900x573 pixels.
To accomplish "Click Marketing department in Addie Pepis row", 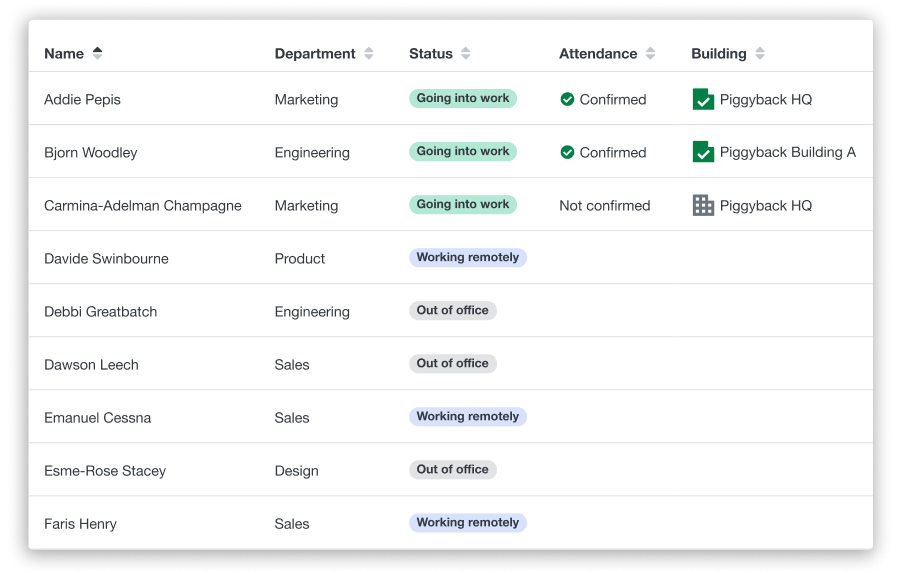I will click(307, 99).
